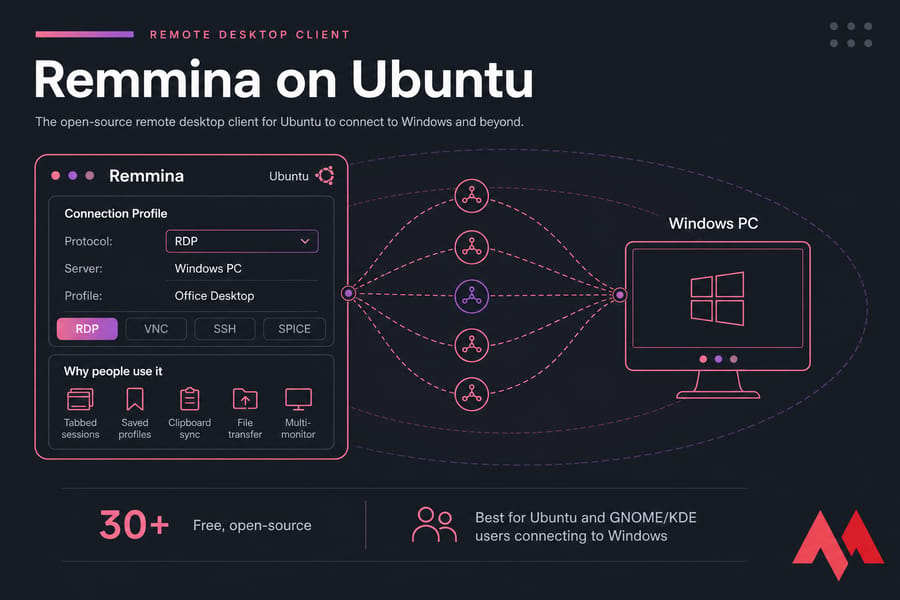Click the connection endpoint dot on Remmina panel edge
Image resolution: width=900 pixels, height=600 pixels.
(348, 294)
